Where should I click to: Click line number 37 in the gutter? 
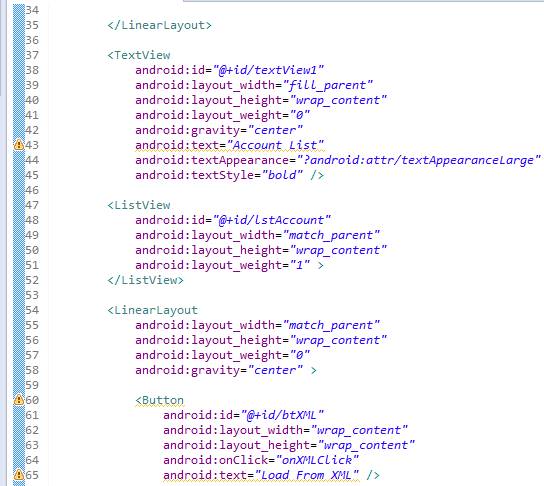tap(32, 55)
